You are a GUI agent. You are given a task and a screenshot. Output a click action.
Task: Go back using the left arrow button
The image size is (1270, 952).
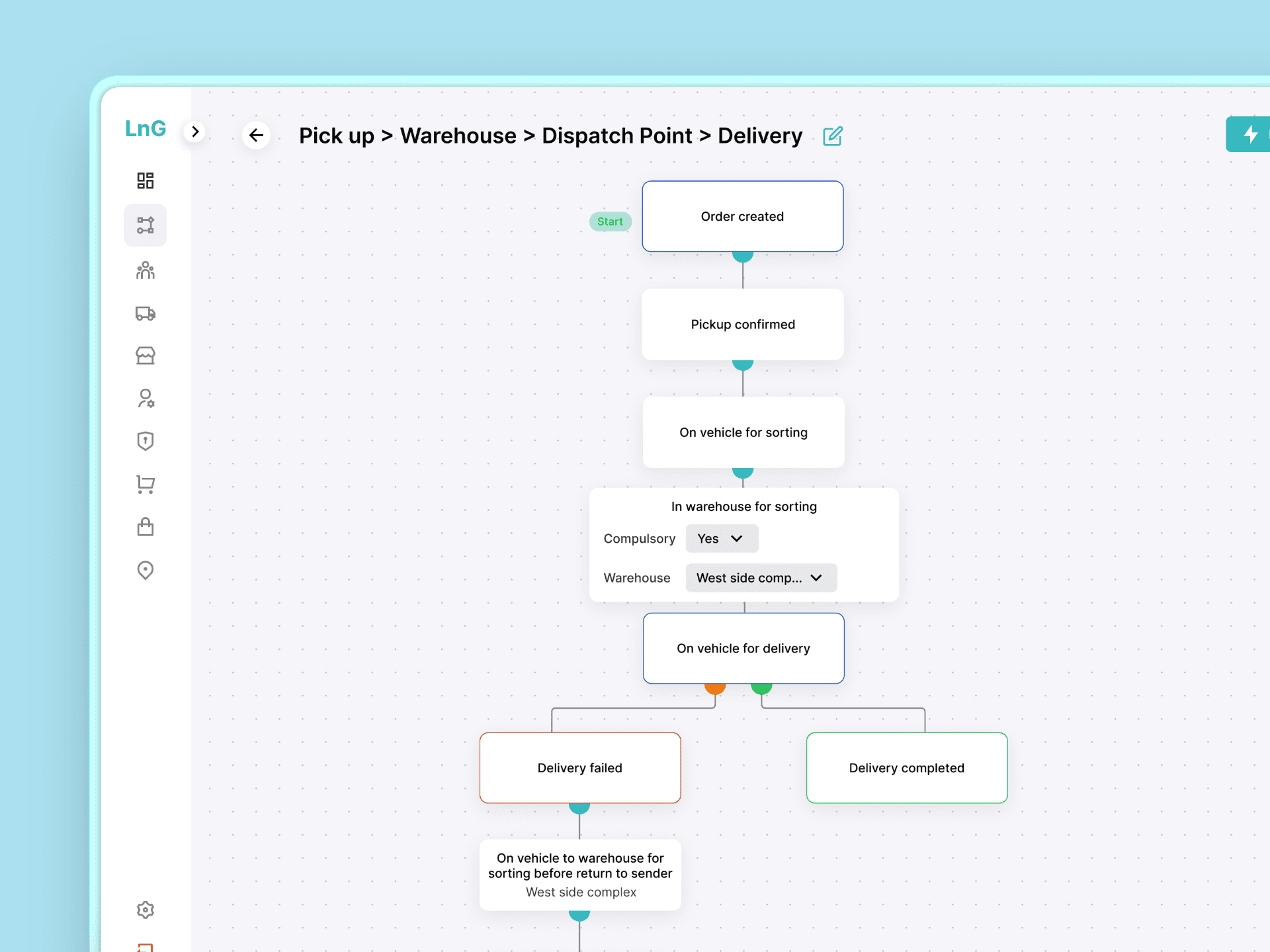(x=256, y=136)
